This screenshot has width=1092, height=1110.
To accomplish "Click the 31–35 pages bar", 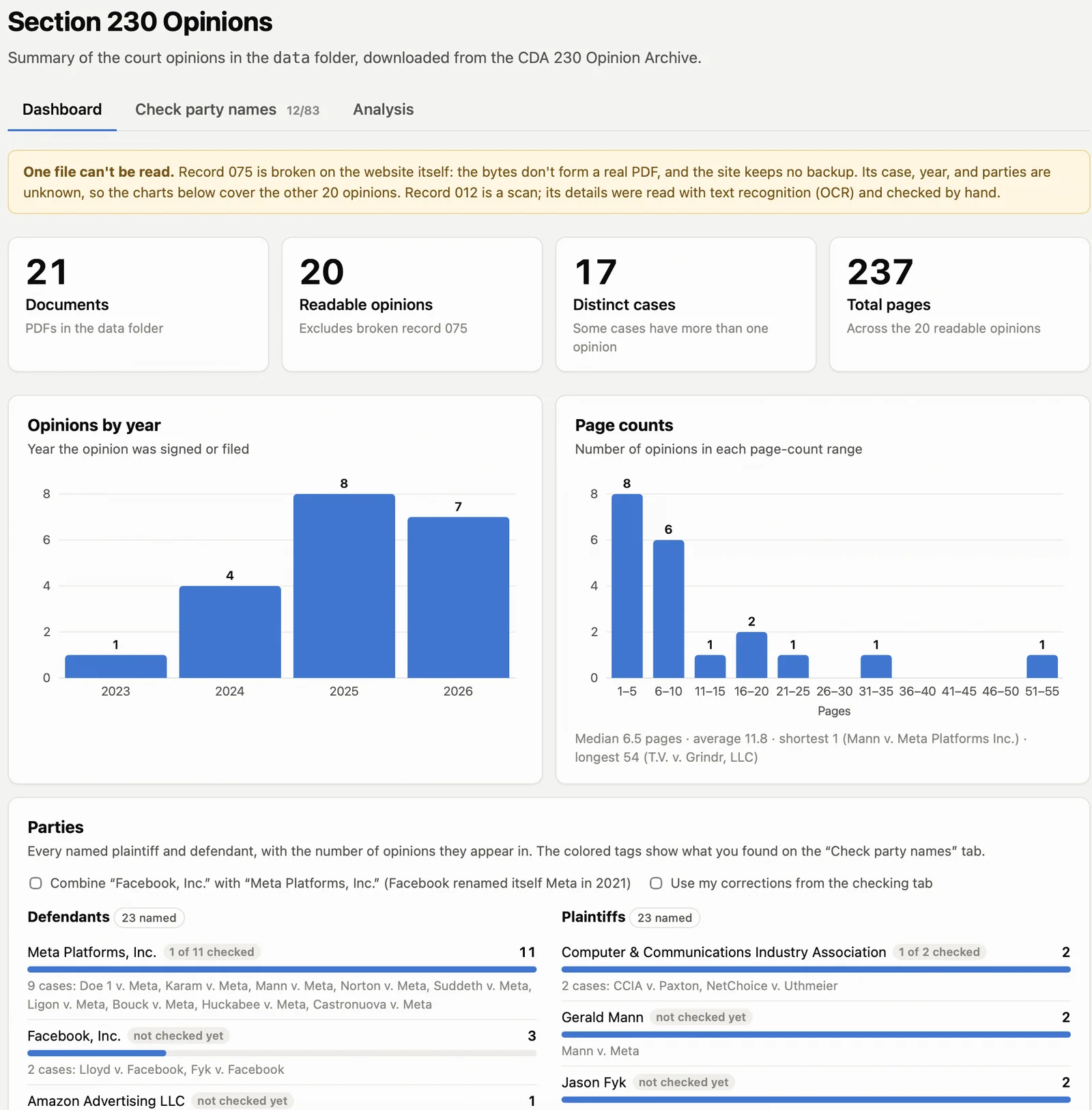I will pyautogui.click(x=876, y=666).
